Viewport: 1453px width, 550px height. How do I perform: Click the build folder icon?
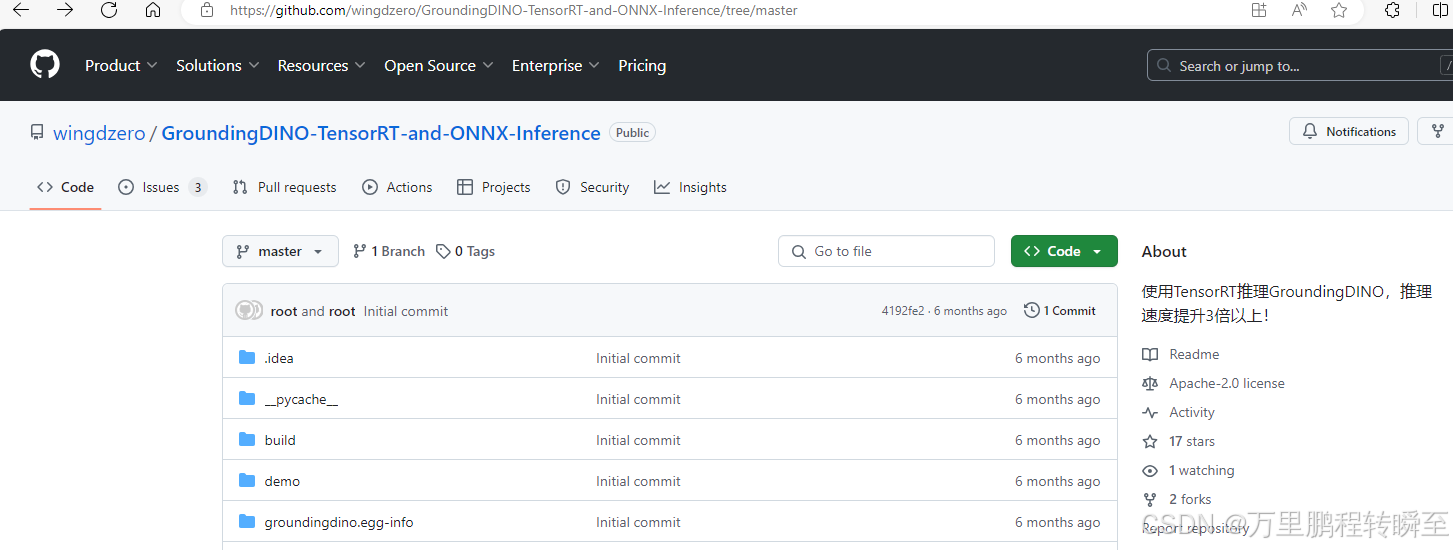[x=247, y=439]
